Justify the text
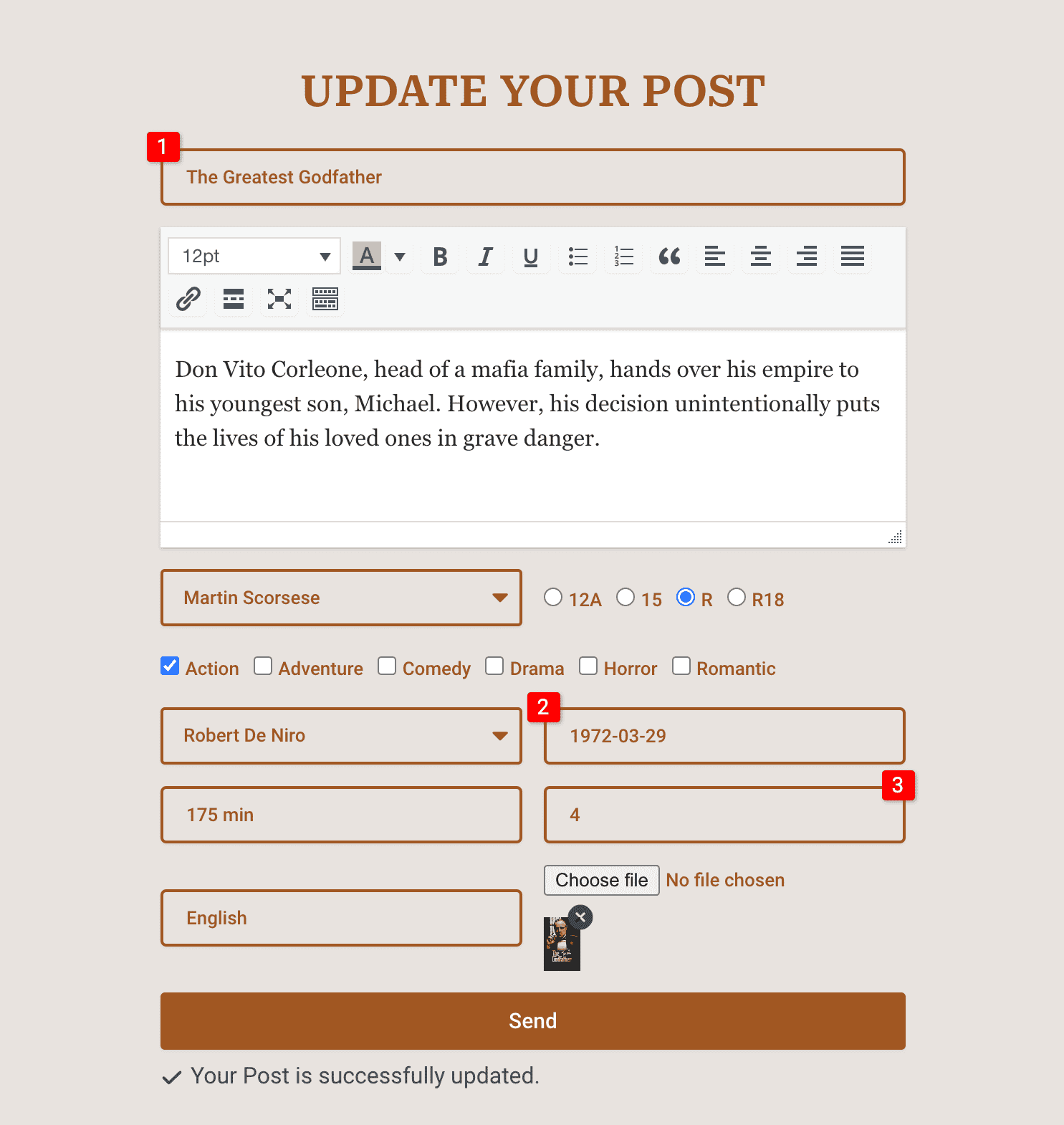The height and width of the screenshot is (1125, 1064). coord(853,257)
